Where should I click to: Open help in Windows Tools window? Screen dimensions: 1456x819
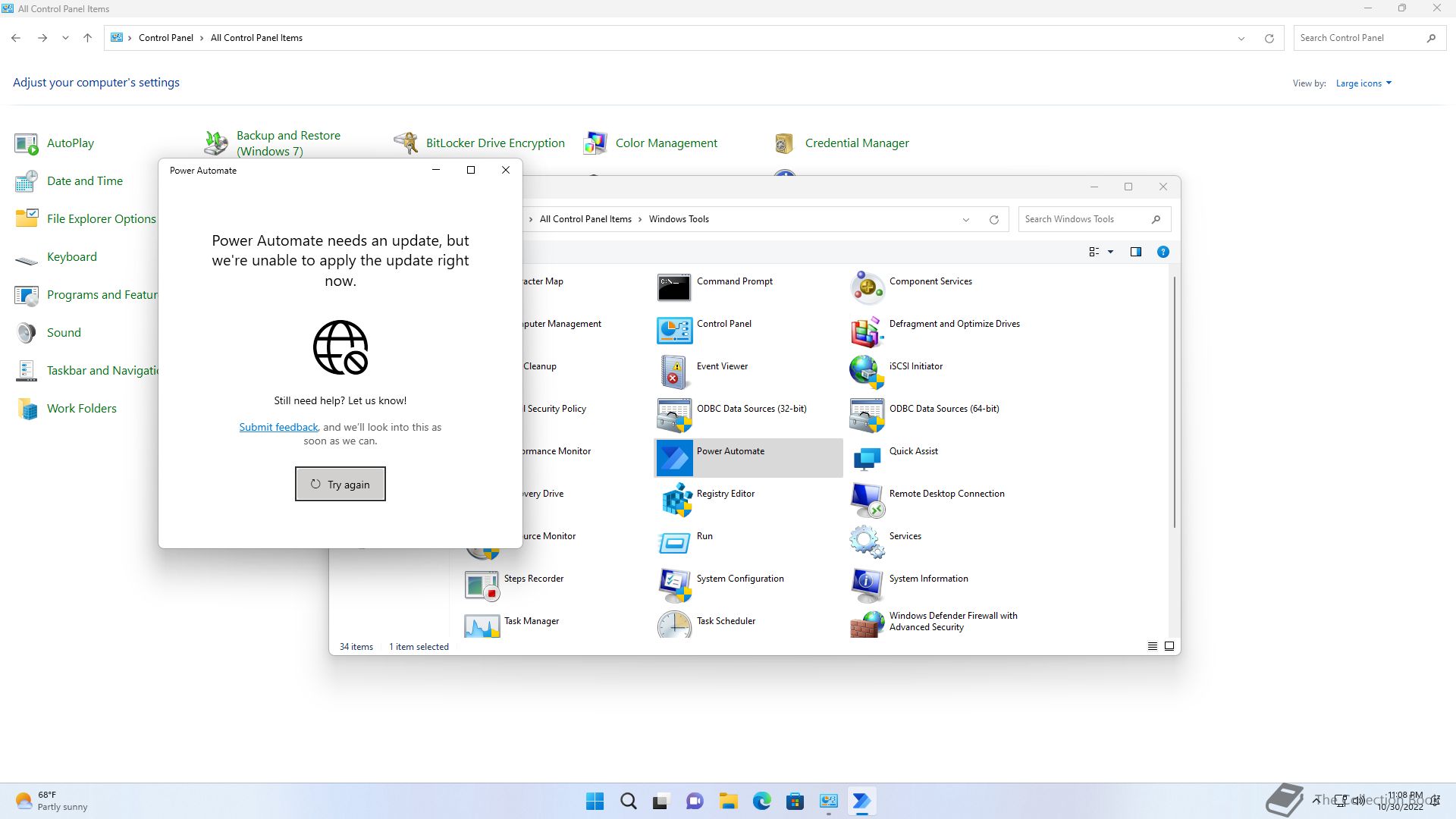point(1163,252)
